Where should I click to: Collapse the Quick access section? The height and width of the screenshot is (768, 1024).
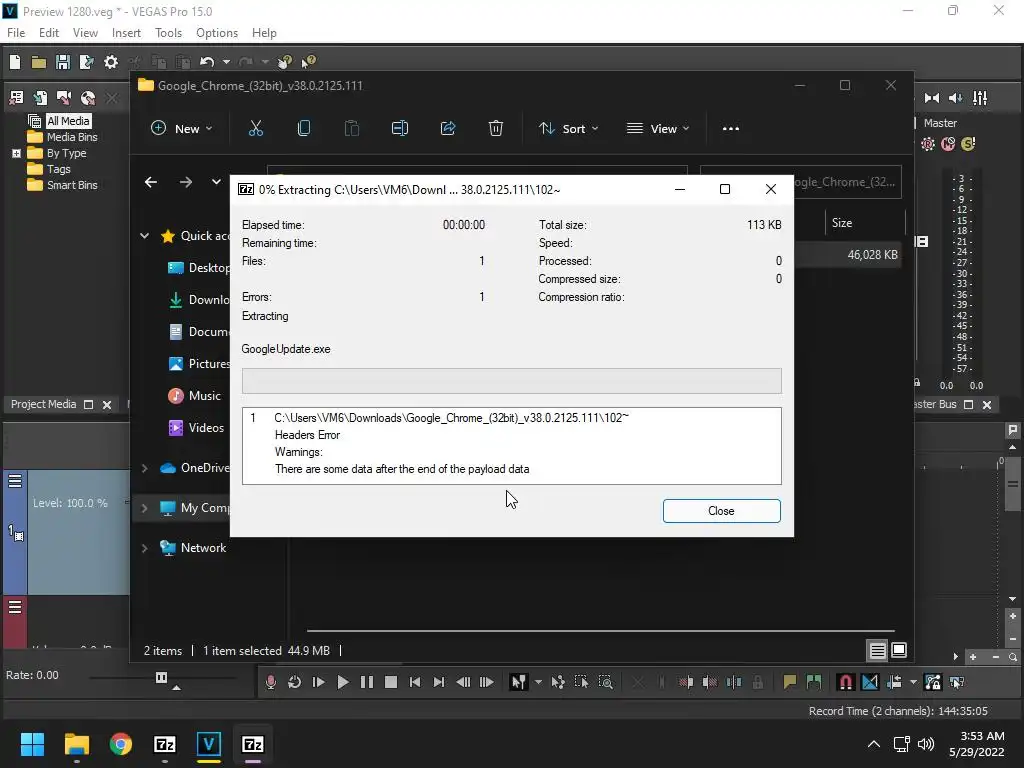pyautogui.click(x=144, y=236)
